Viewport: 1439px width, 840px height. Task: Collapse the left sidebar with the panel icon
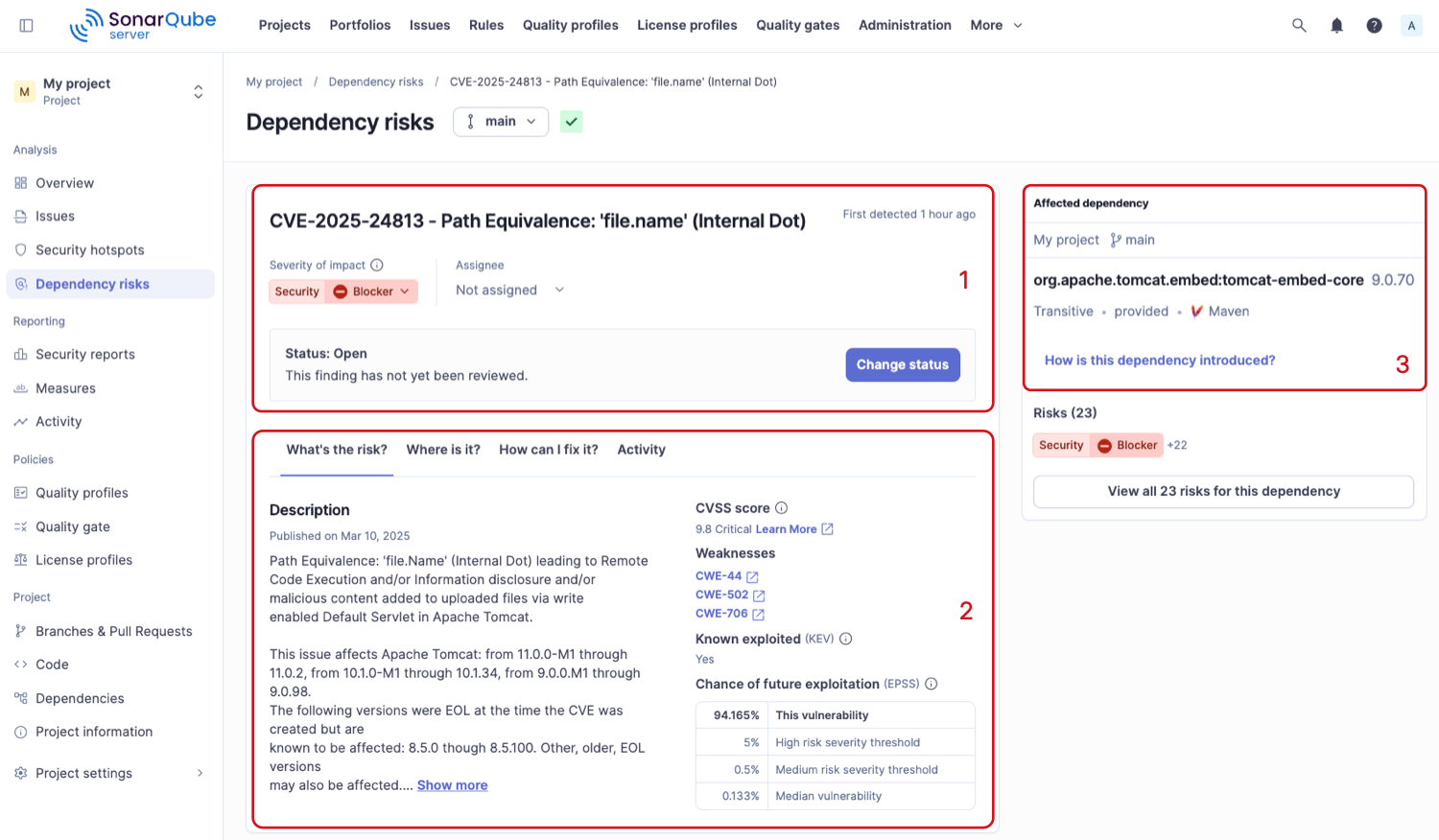tap(26, 25)
